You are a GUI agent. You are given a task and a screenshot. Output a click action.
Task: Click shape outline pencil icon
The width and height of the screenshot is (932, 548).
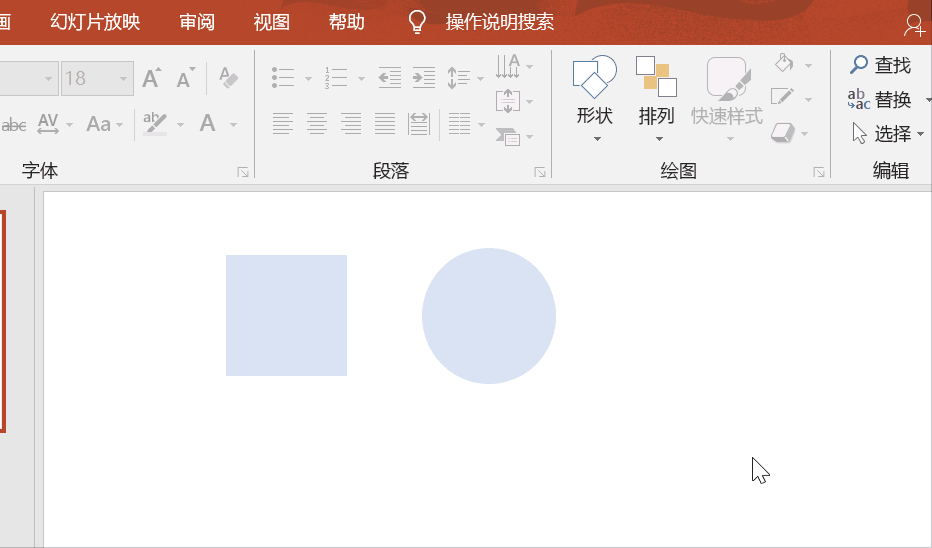click(x=782, y=97)
